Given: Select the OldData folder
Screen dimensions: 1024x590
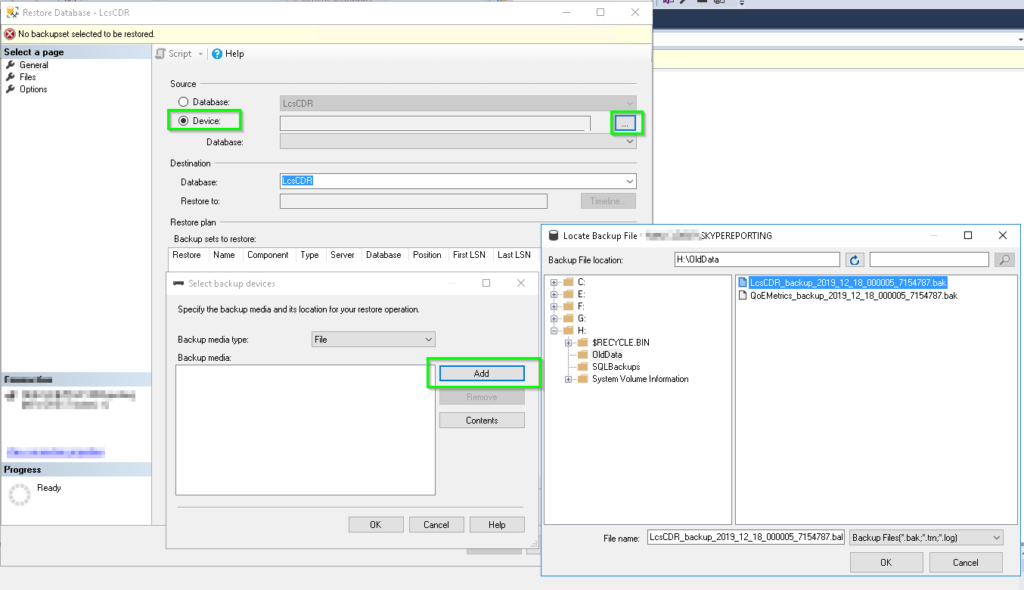Looking at the screenshot, I should tap(607, 355).
